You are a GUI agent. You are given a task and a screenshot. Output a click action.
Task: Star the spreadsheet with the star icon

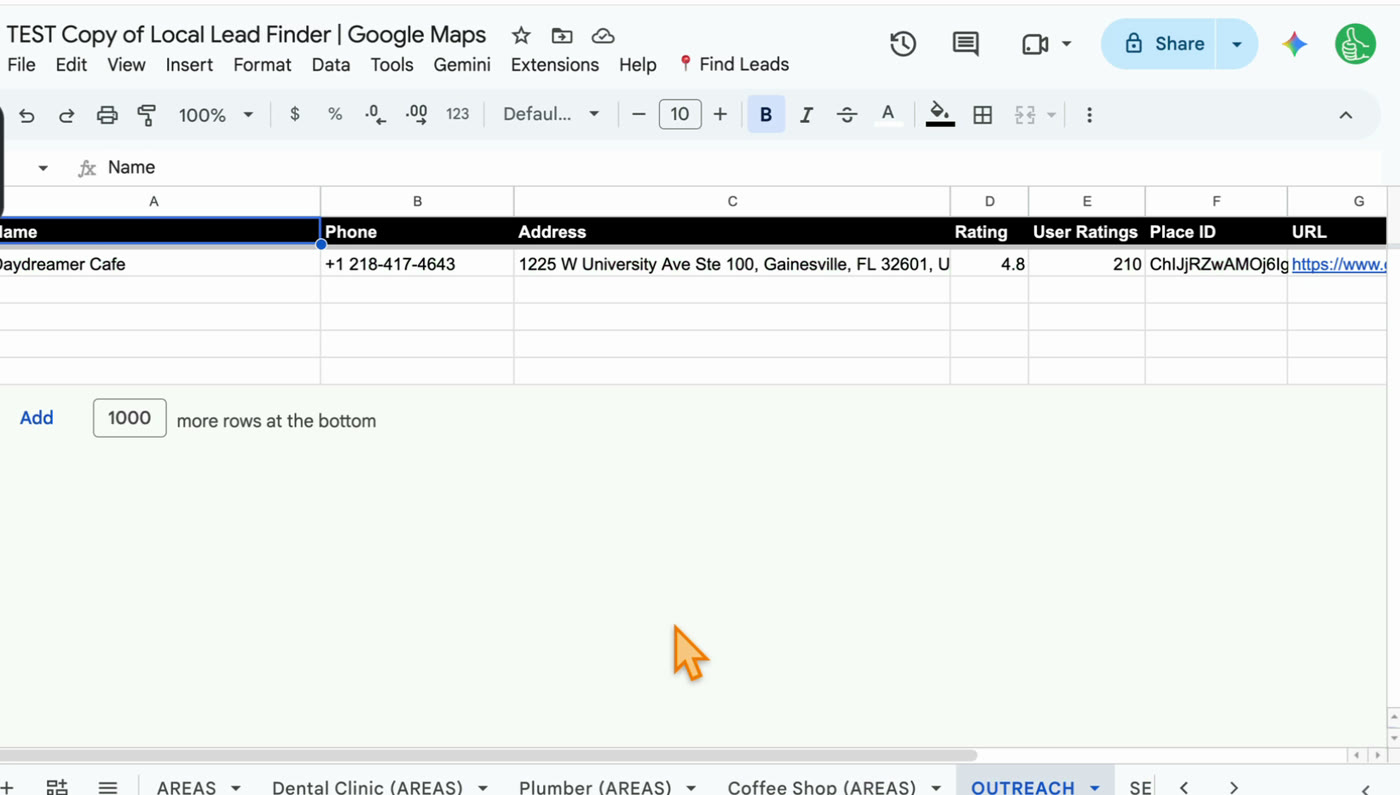[521, 36]
